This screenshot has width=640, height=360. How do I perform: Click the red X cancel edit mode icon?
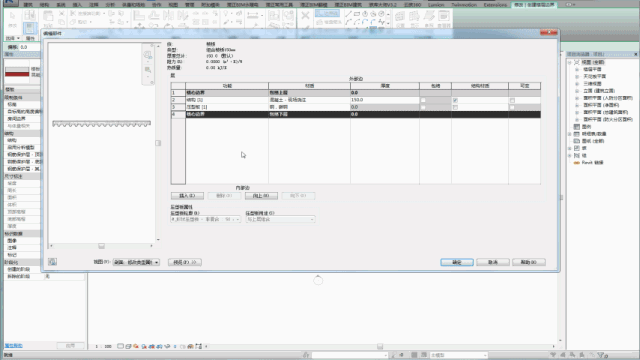305,16
